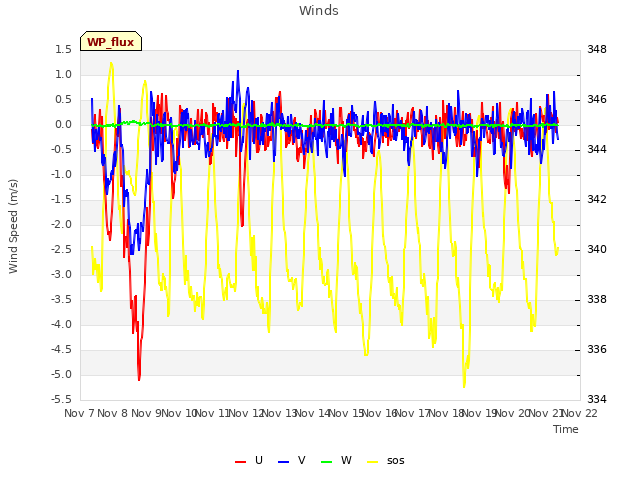Toggle the U series legend entry
Viewport: 640px width, 480px height.
pyautogui.click(x=249, y=460)
